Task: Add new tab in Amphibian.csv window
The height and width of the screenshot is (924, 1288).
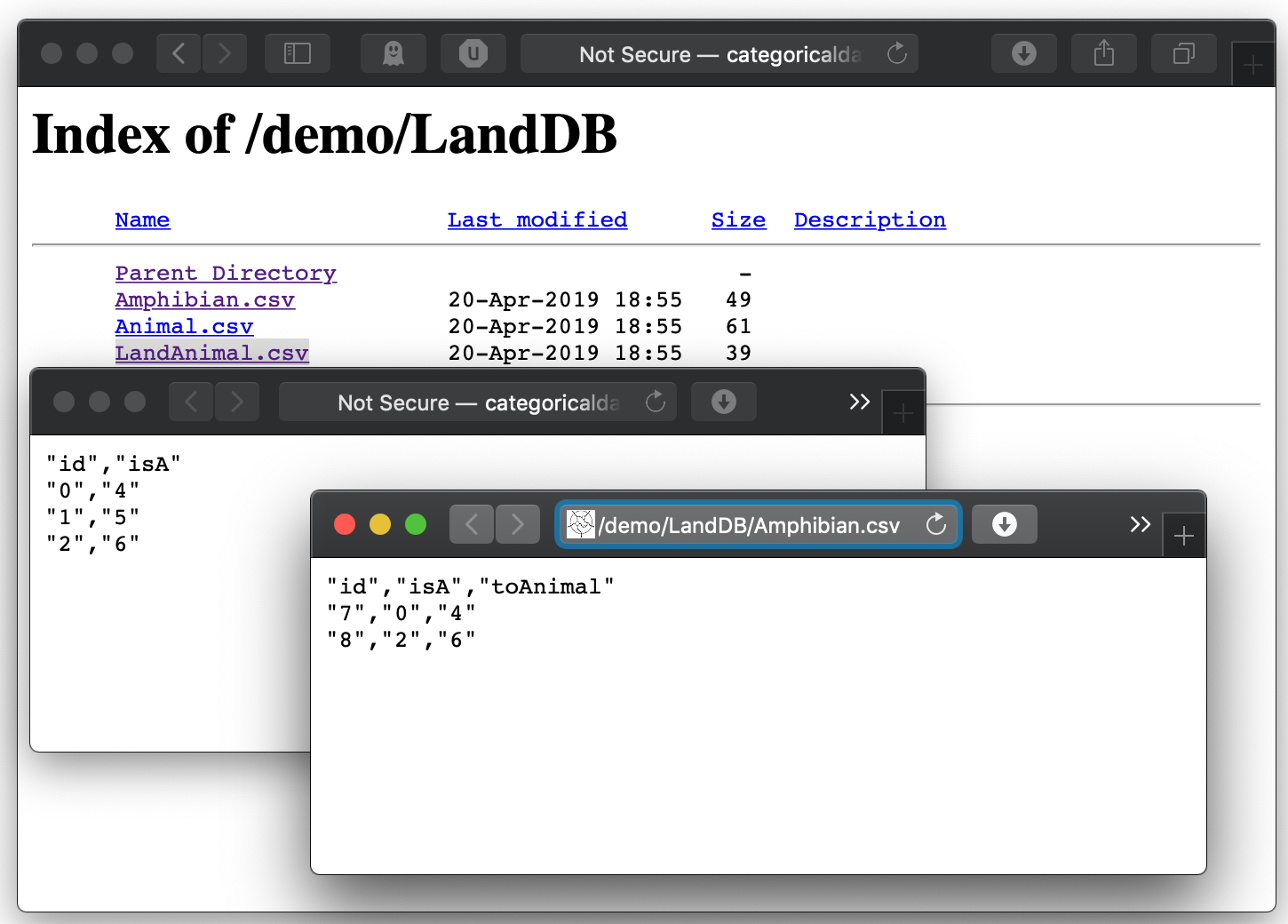Action: pyautogui.click(x=1183, y=537)
